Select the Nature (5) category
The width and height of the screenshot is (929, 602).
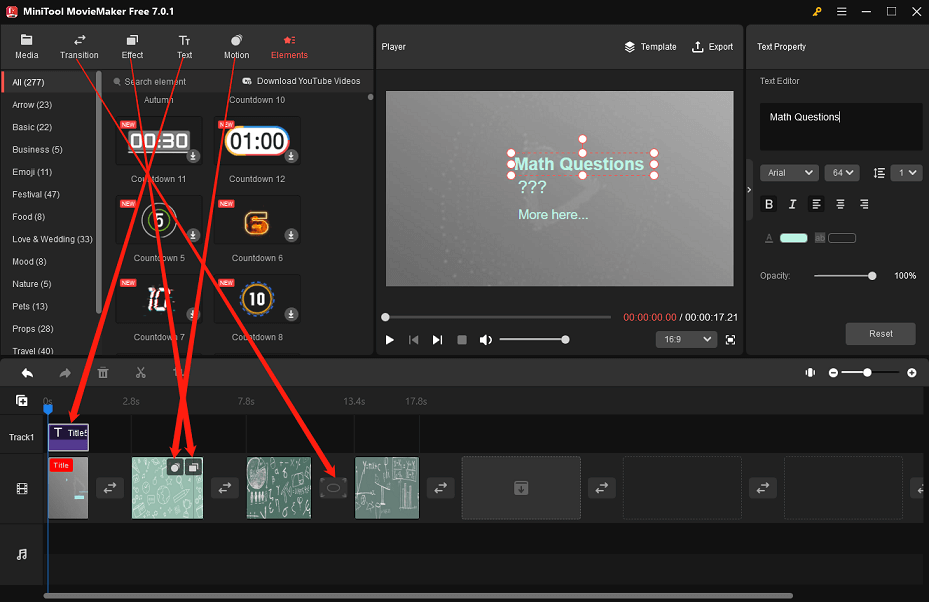(x=31, y=284)
